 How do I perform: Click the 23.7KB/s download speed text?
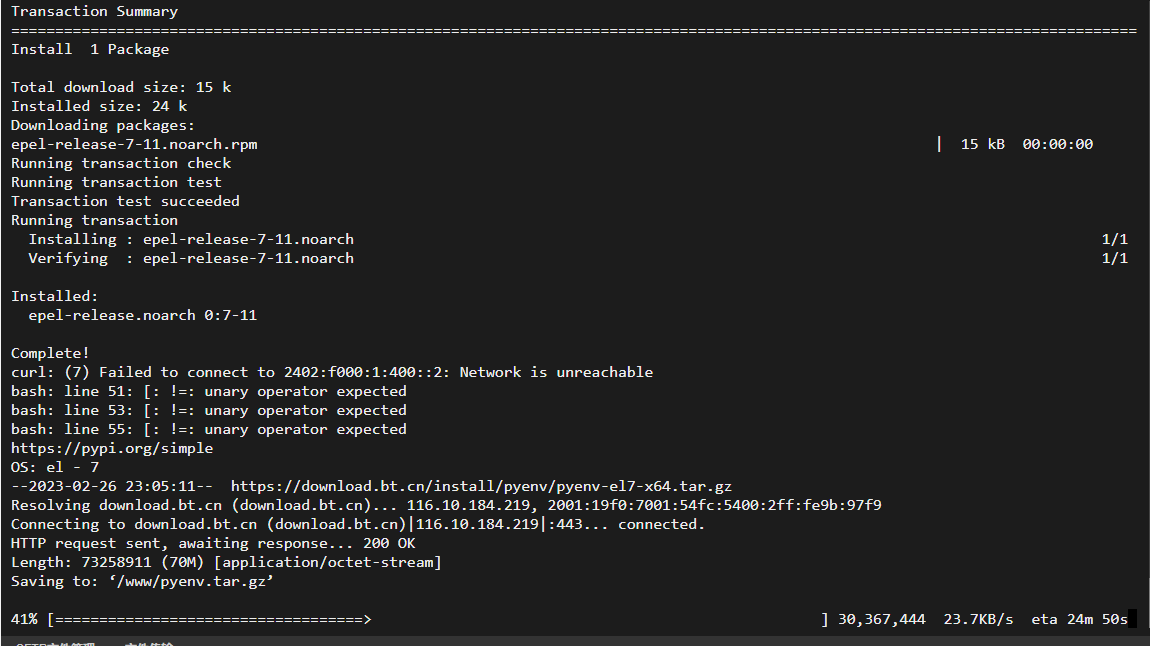(978, 619)
